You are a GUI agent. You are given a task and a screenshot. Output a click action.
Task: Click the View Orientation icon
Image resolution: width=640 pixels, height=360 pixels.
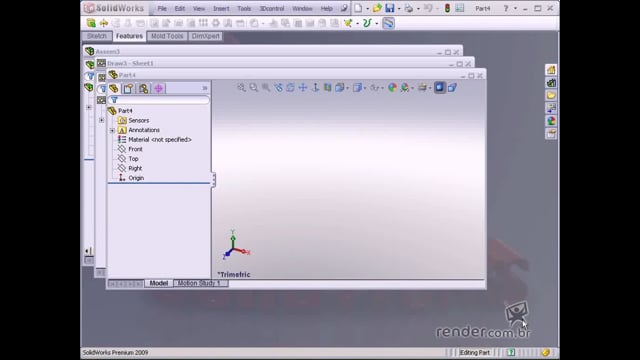pyautogui.click(x=339, y=87)
